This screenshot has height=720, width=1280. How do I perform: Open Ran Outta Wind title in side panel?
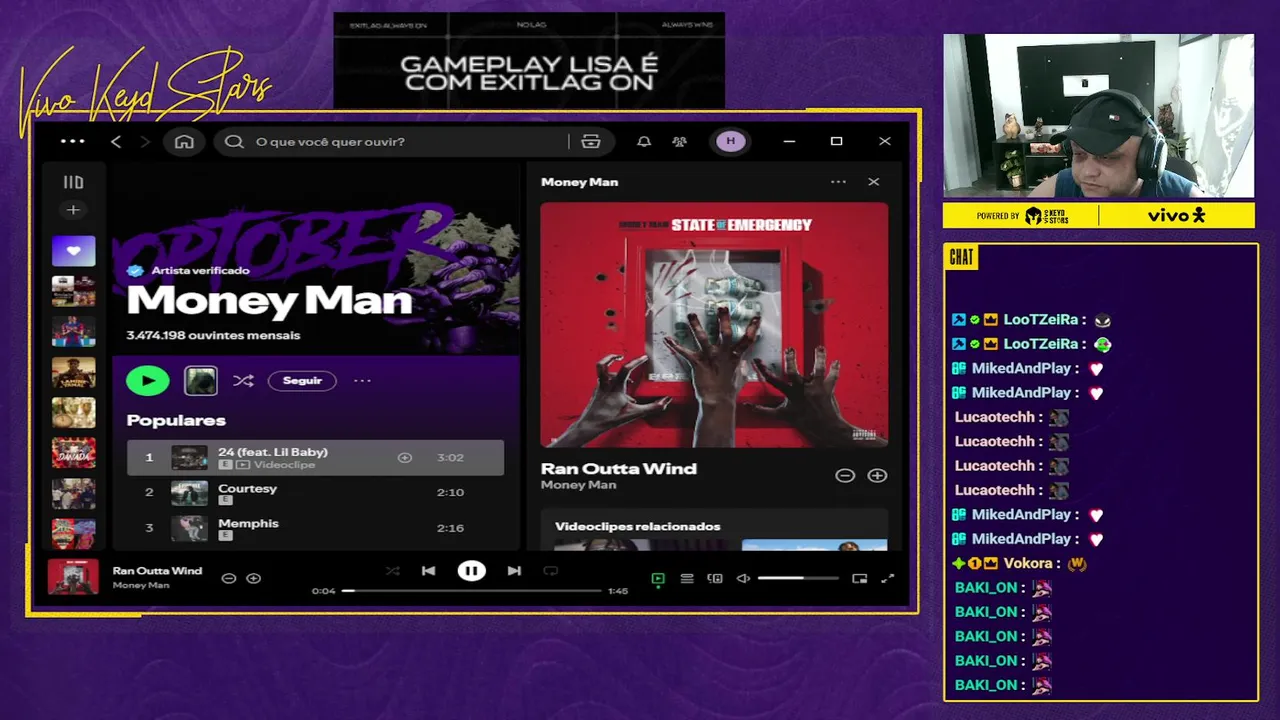(619, 468)
